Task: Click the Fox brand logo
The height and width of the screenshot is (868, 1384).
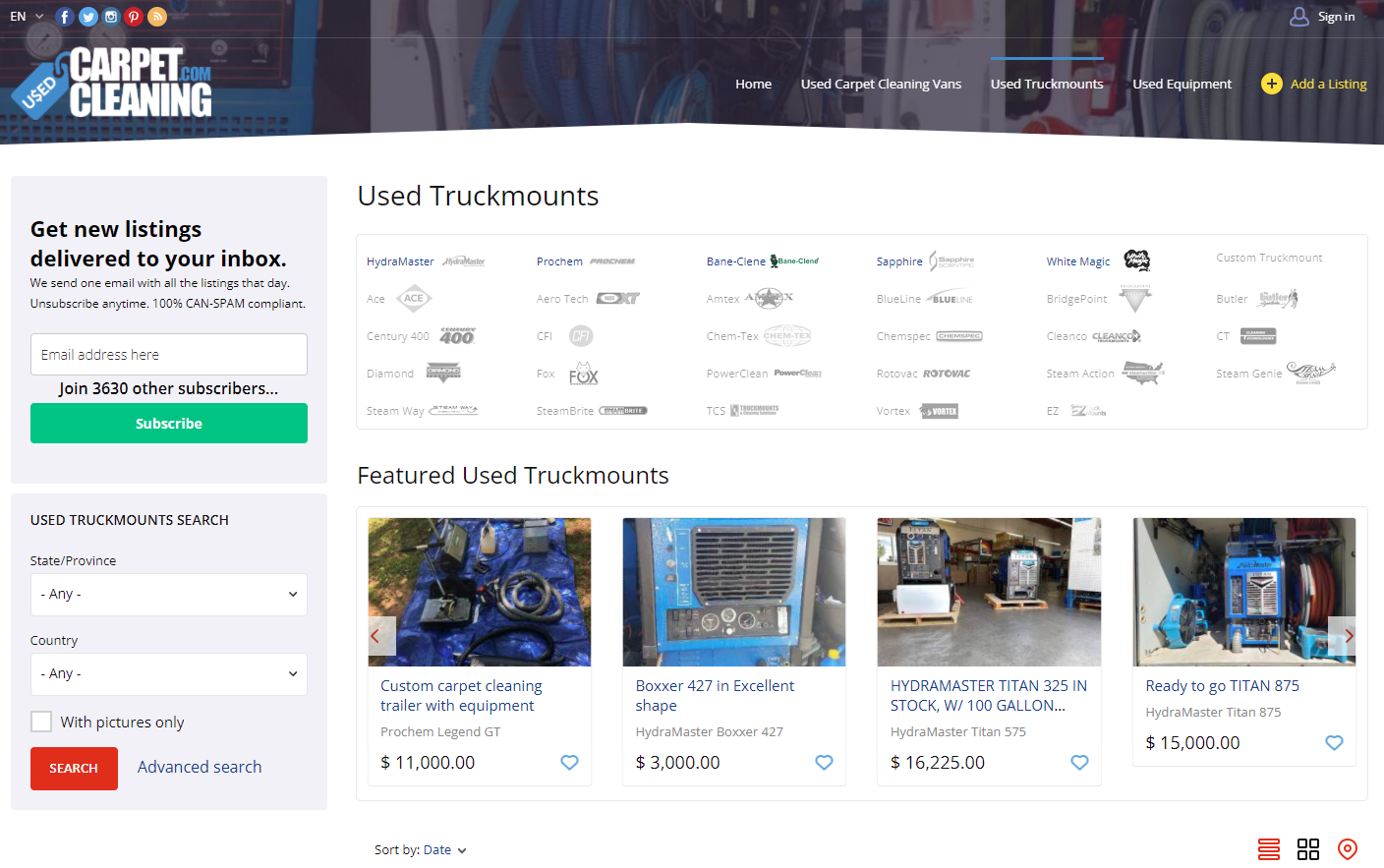Action: coord(583,374)
